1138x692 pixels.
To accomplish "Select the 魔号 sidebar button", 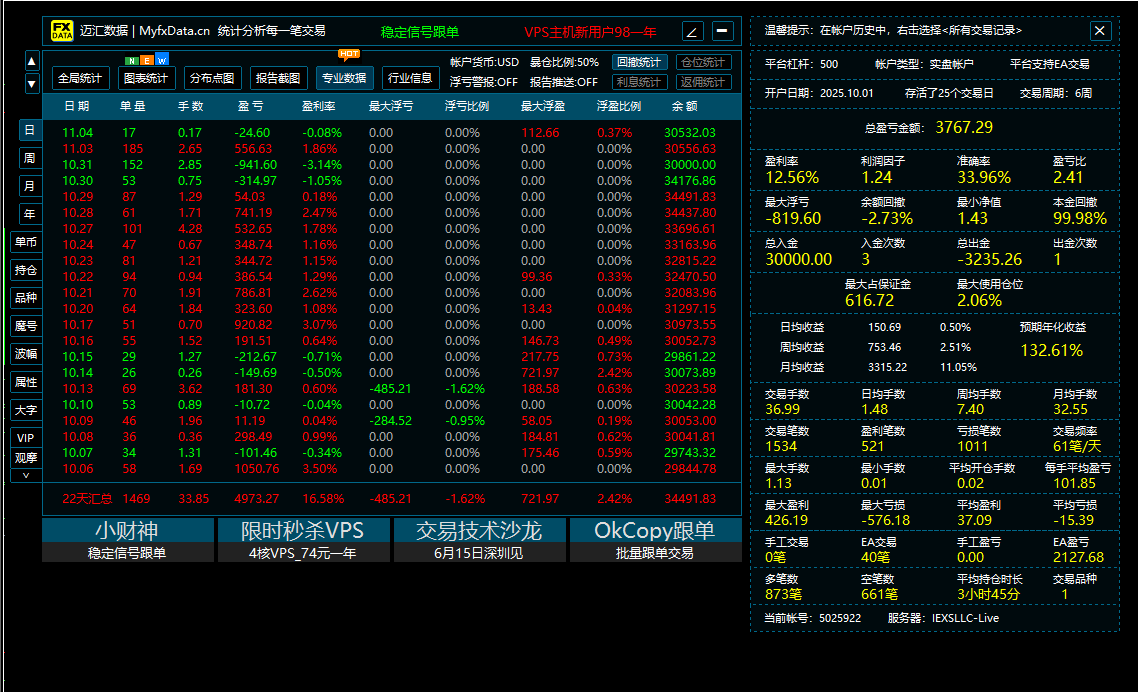I will 26,326.
